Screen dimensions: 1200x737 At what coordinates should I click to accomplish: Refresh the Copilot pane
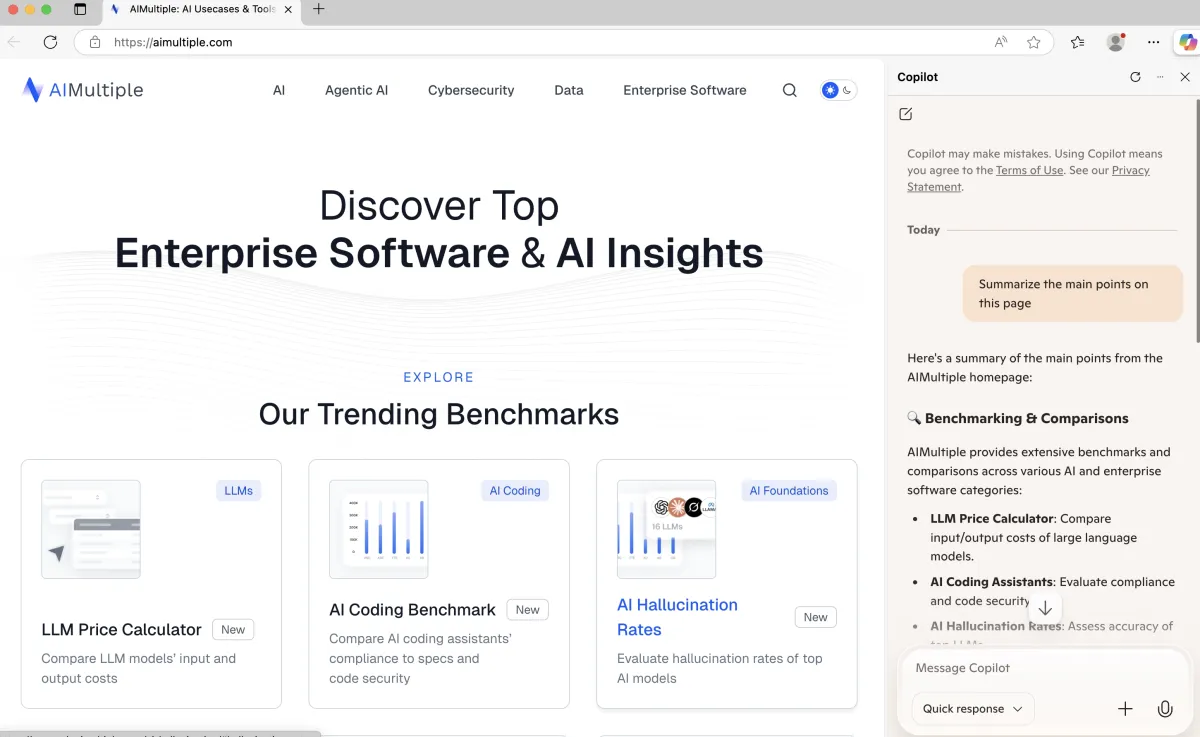pos(1135,77)
